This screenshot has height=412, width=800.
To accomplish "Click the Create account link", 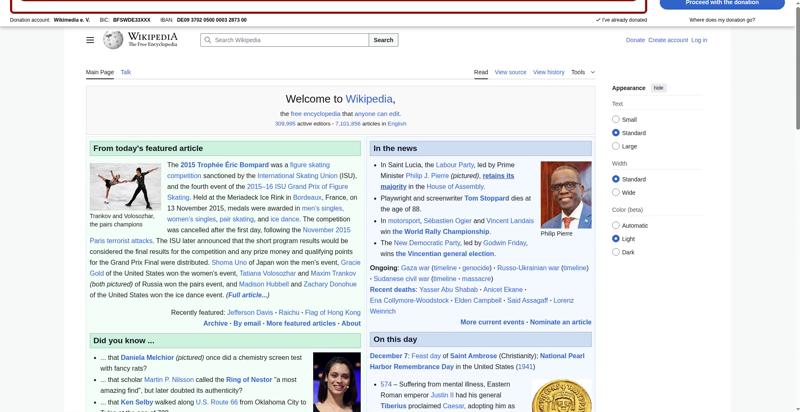I will coord(668,40).
